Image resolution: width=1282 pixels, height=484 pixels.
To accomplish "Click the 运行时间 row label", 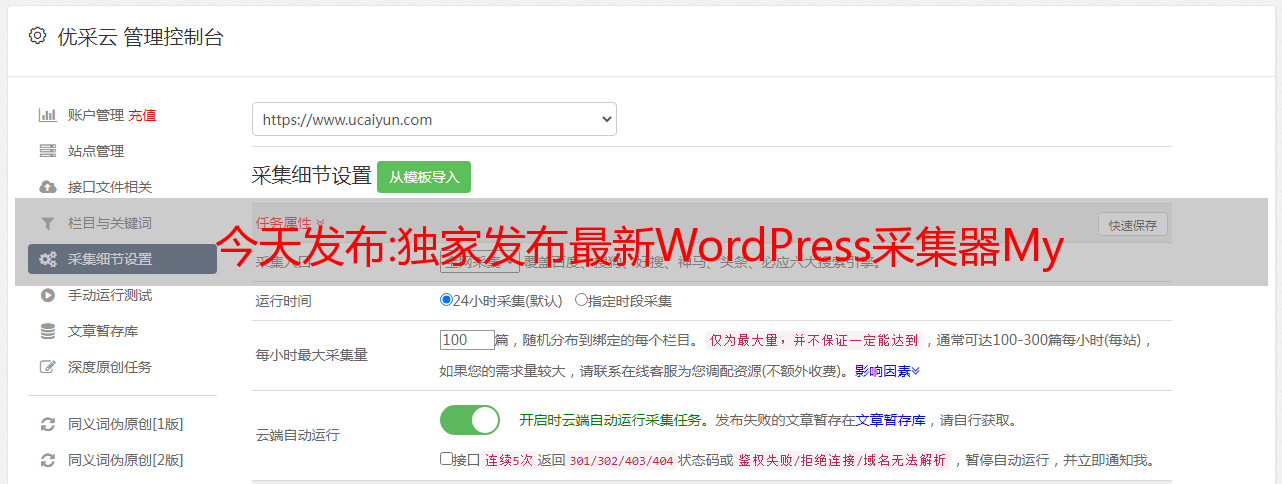I will (x=284, y=300).
